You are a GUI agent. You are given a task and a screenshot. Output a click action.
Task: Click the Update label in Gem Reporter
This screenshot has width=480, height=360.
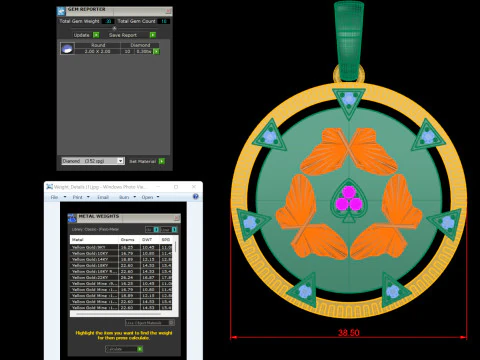(x=81, y=35)
